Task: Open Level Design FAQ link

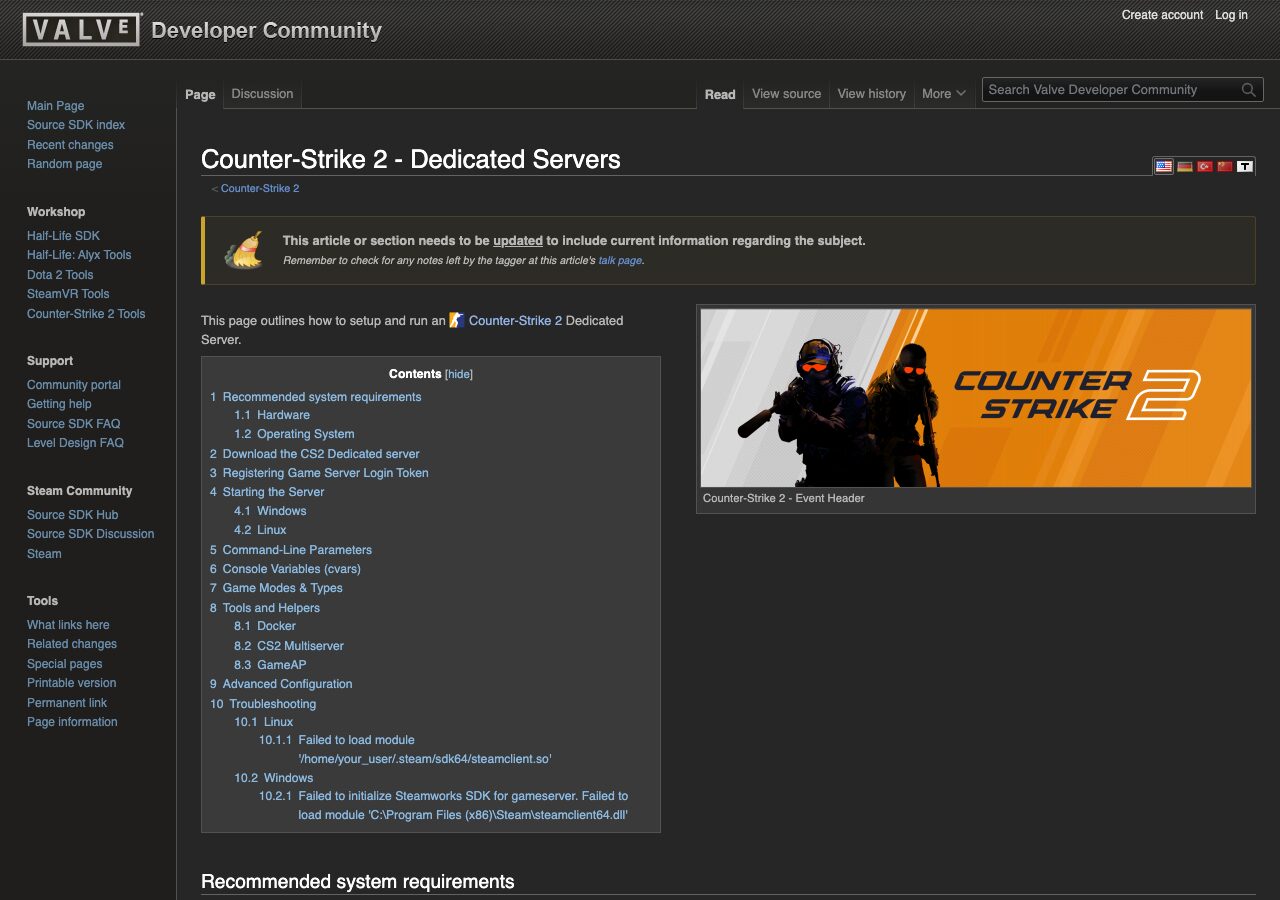Action: (x=75, y=443)
